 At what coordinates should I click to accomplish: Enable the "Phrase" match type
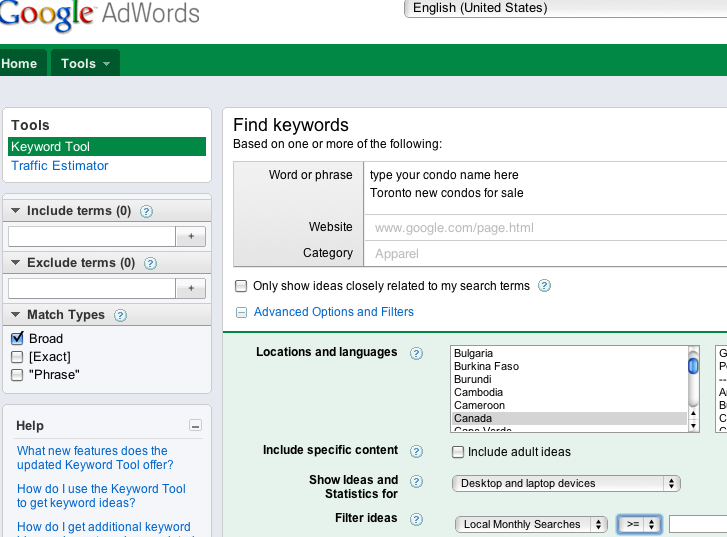tap(17, 375)
